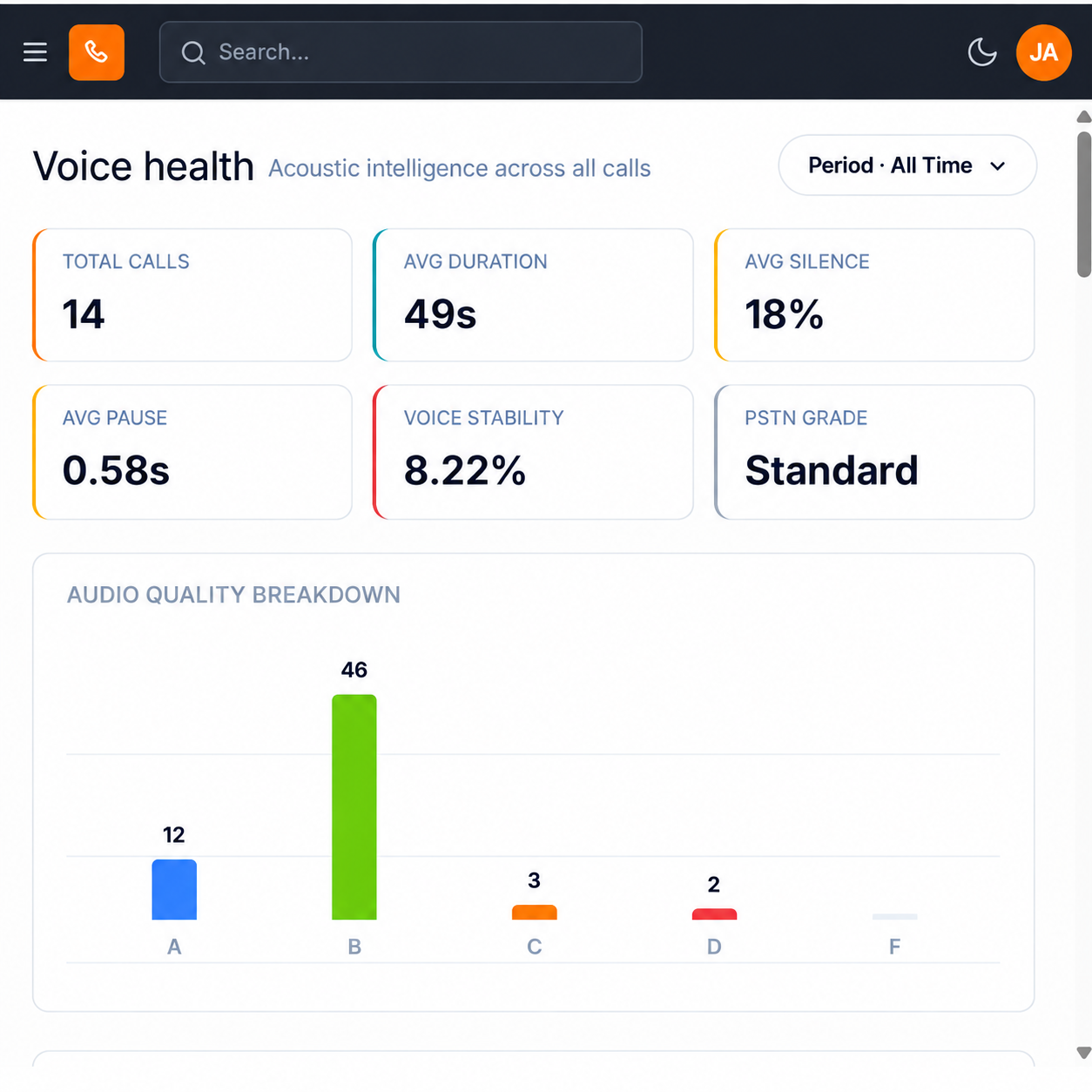Open the Total Calls stat card
This screenshot has width=1092, height=1092.
pos(192,295)
